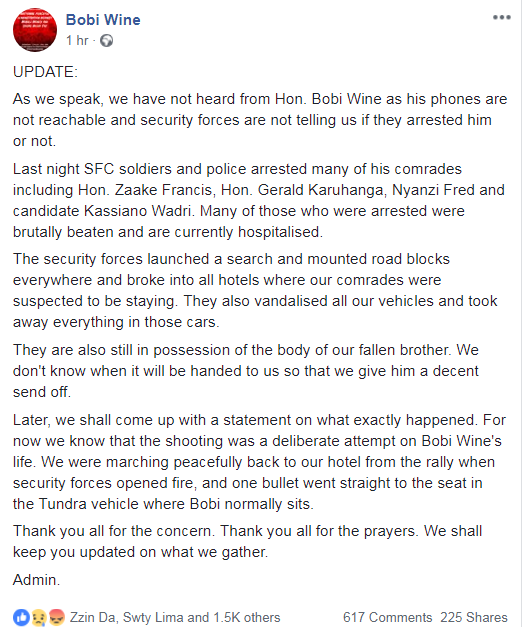The height and width of the screenshot is (627, 522).
Task: Open the Bobi Wine page name link
Action: click(103, 20)
